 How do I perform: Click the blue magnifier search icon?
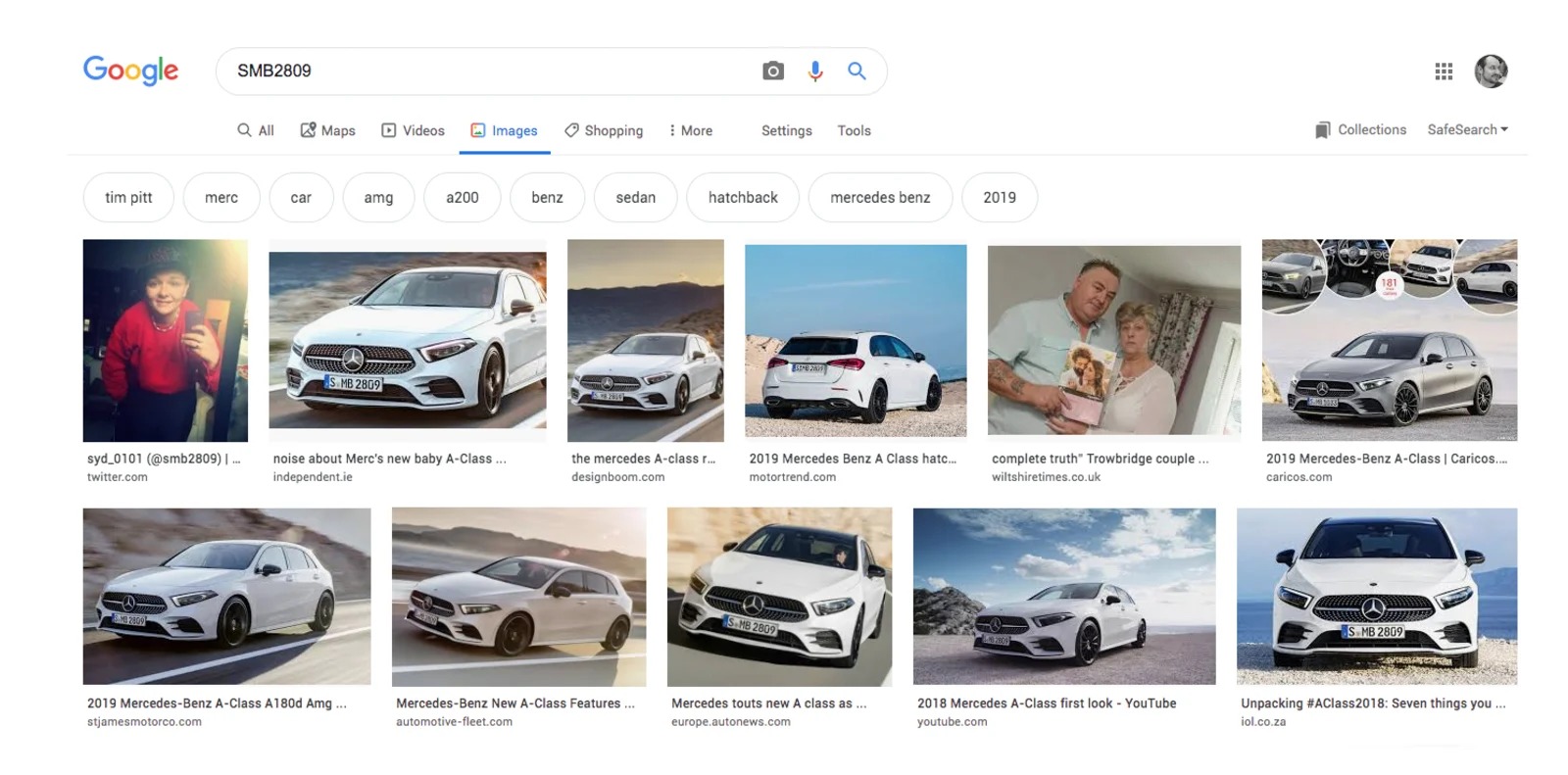coord(857,71)
